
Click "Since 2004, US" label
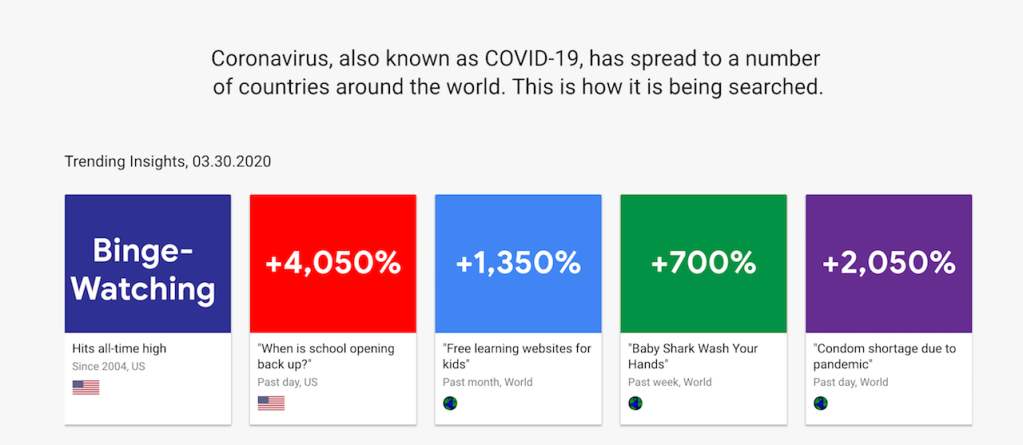(111, 366)
